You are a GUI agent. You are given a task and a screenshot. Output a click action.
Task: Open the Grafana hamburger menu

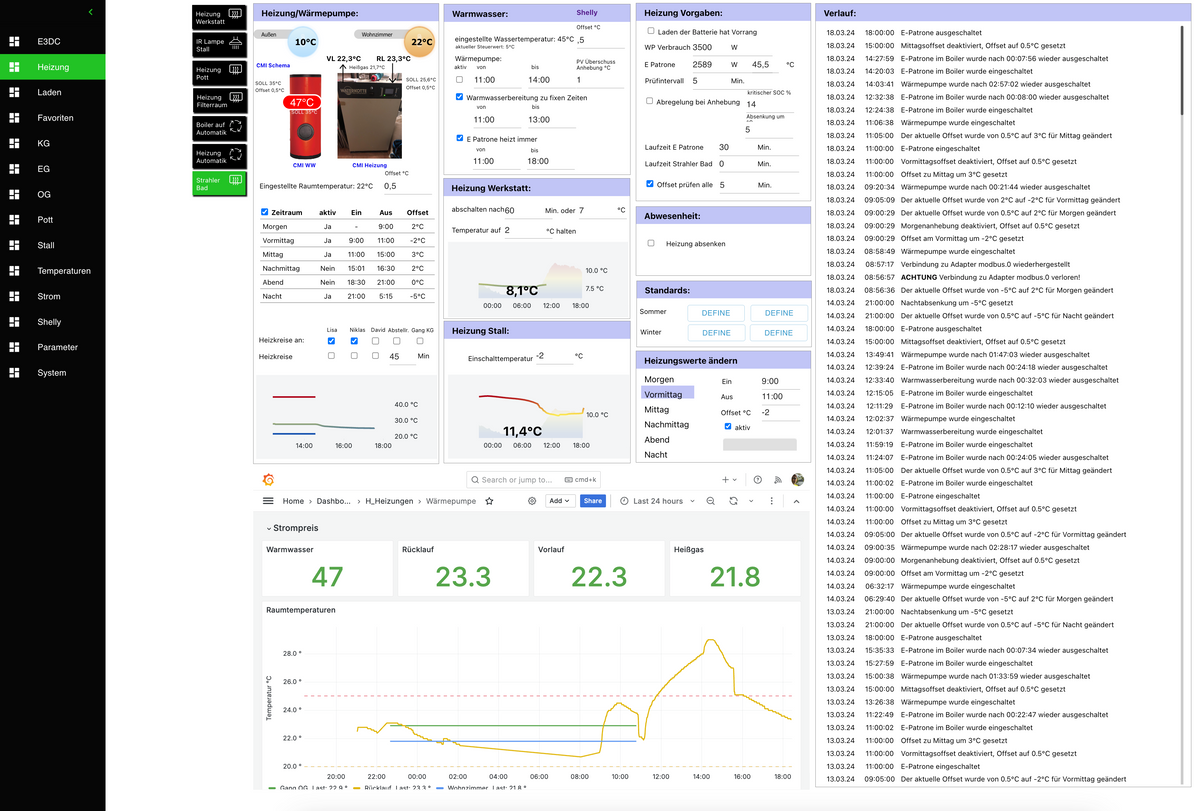(x=268, y=501)
